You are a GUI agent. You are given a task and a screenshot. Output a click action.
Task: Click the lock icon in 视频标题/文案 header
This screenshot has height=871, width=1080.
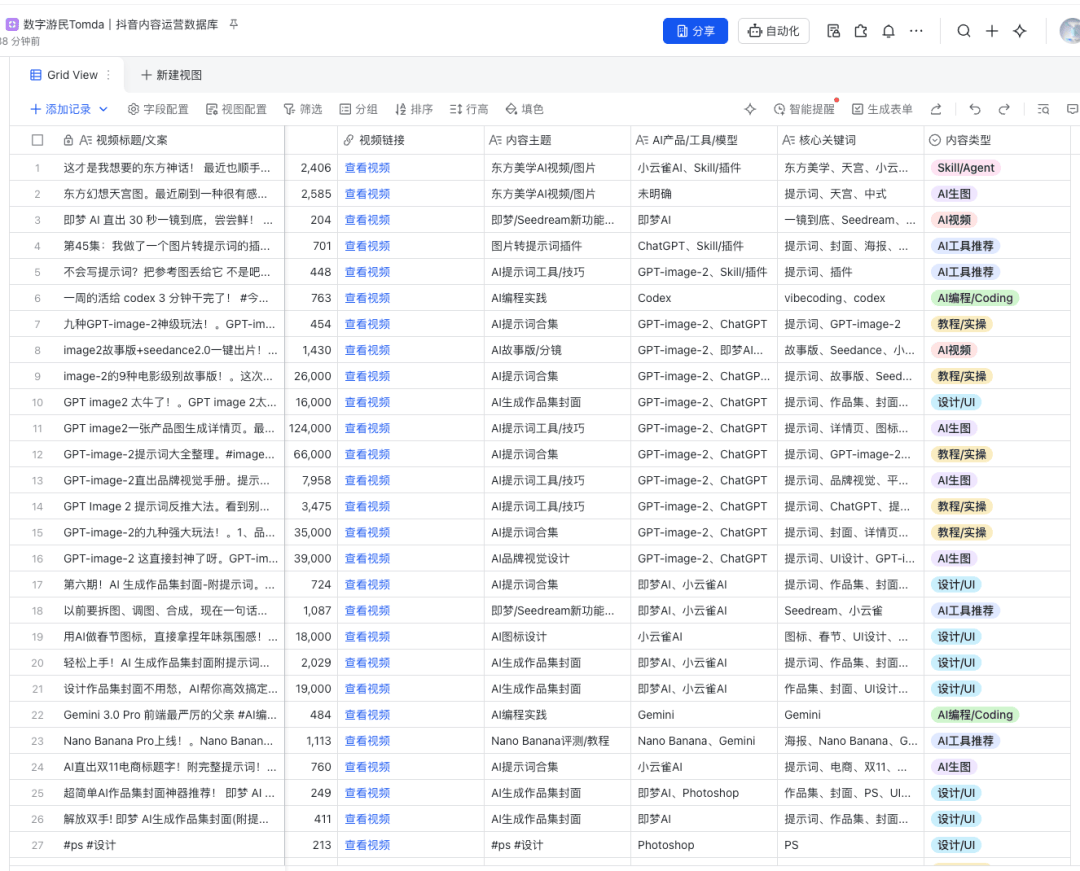[x=68, y=140]
